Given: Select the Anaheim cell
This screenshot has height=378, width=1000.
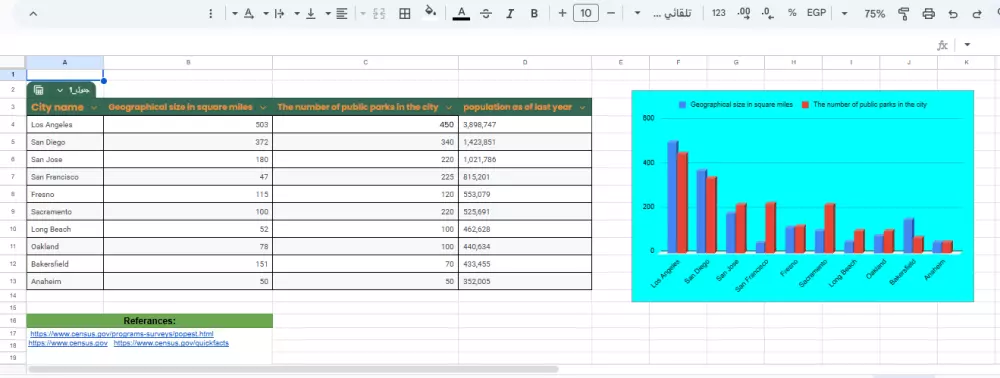Looking at the screenshot, I should click(x=65, y=281).
